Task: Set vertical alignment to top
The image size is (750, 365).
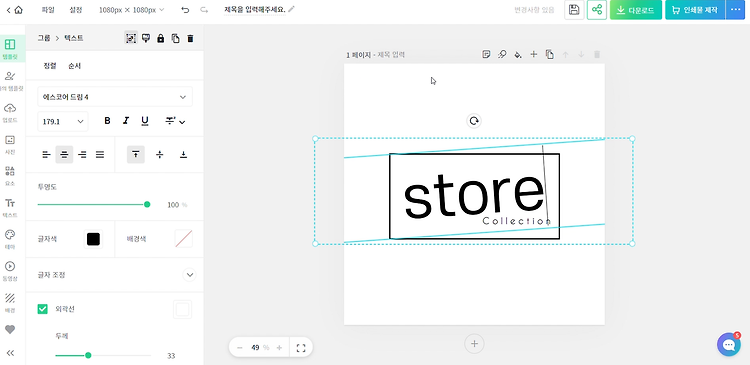Action: tap(136, 155)
